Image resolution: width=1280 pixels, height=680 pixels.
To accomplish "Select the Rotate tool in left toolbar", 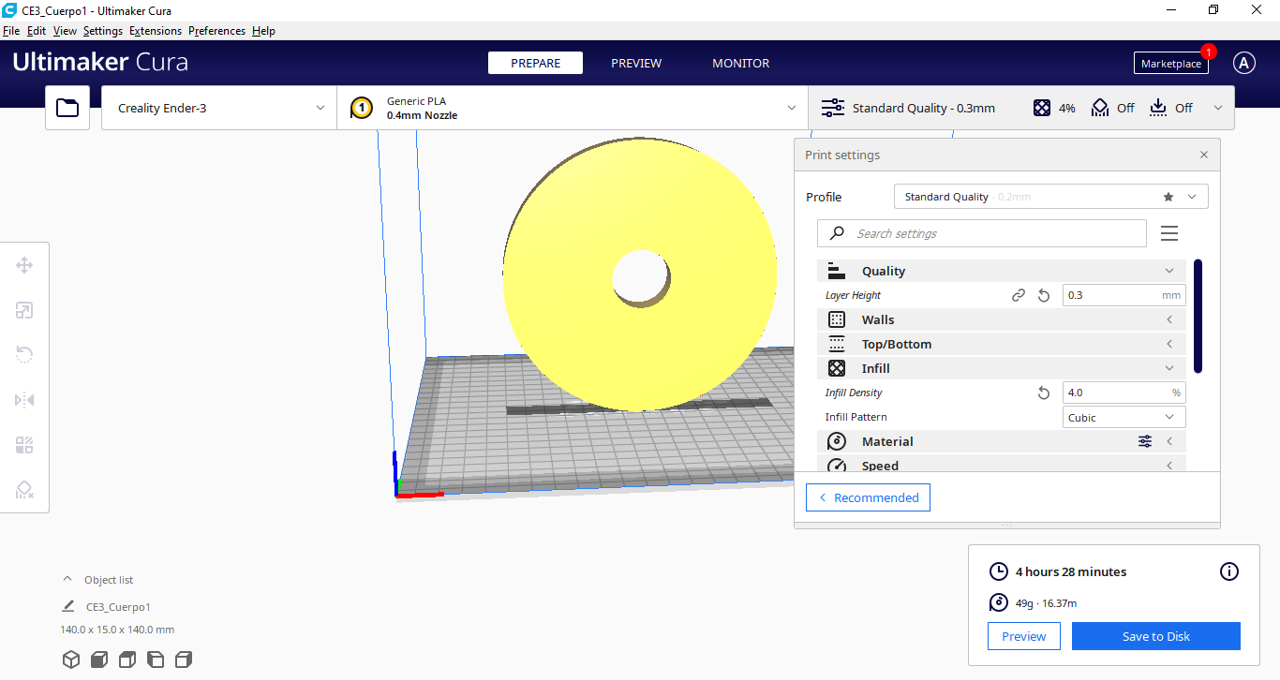I will tap(25, 355).
